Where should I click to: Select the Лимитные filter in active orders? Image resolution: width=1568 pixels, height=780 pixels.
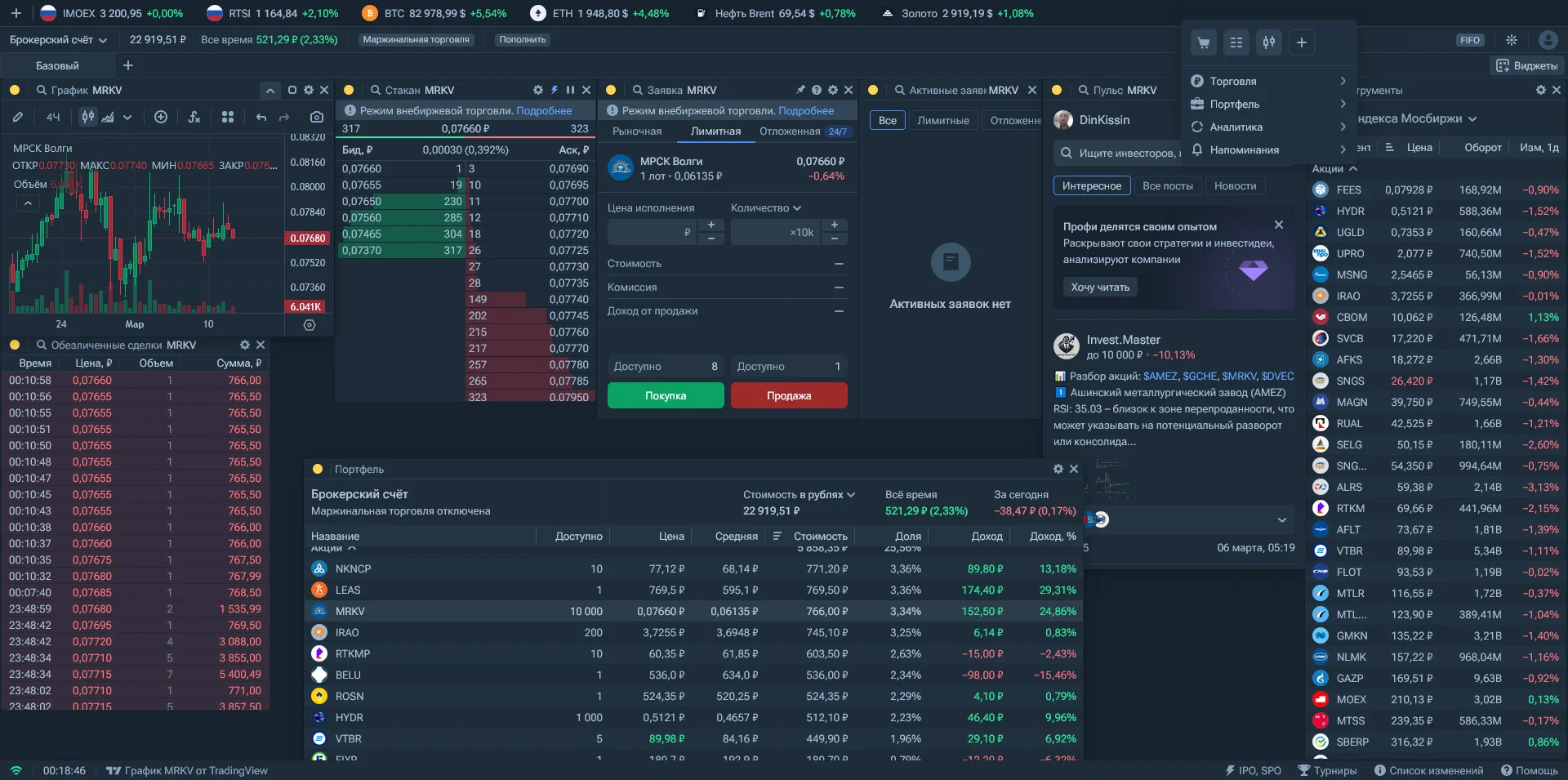(x=943, y=120)
